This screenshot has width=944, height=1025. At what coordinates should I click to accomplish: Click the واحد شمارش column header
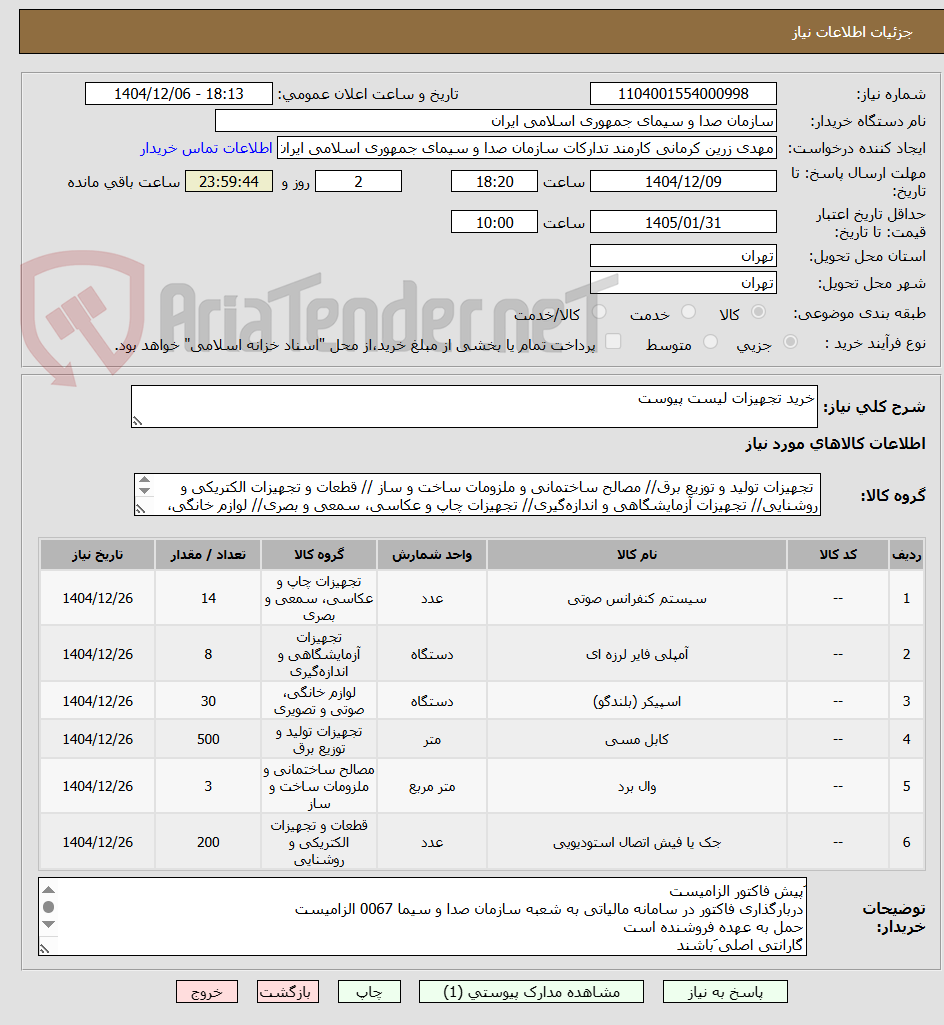point(431,555)
